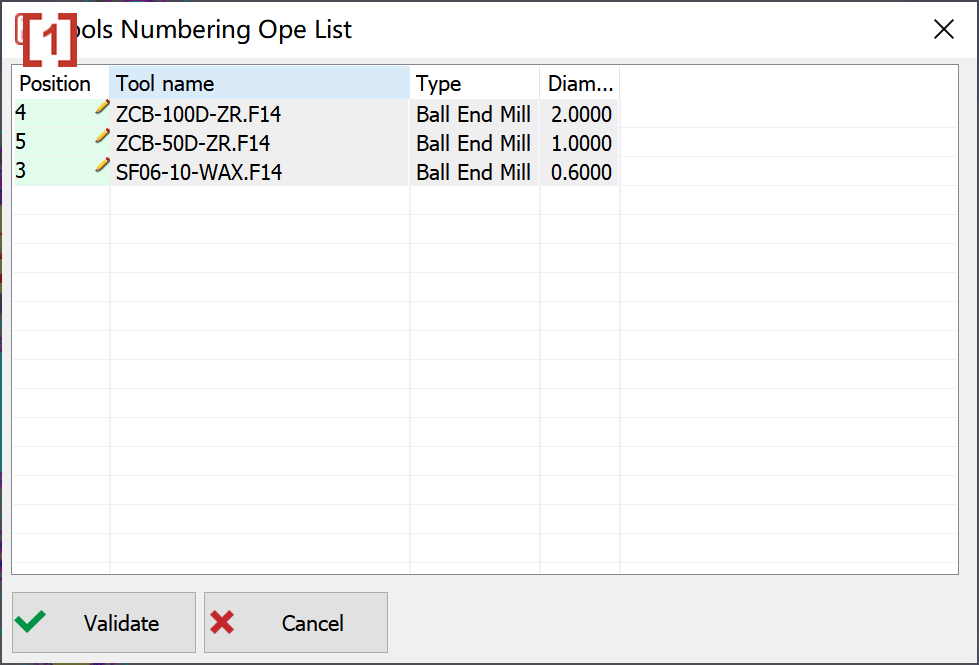
Task: Close the Tools Numbering Ope List dialog
Action: [x=943, y=29]
